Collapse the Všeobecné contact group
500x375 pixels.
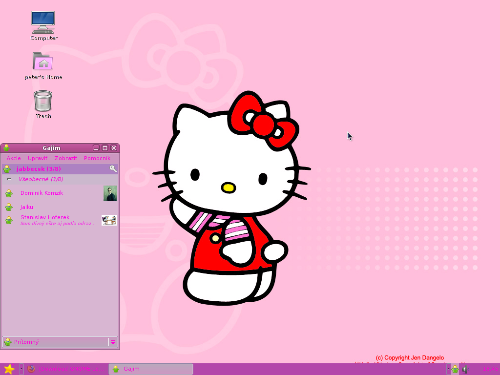point(9,179)
